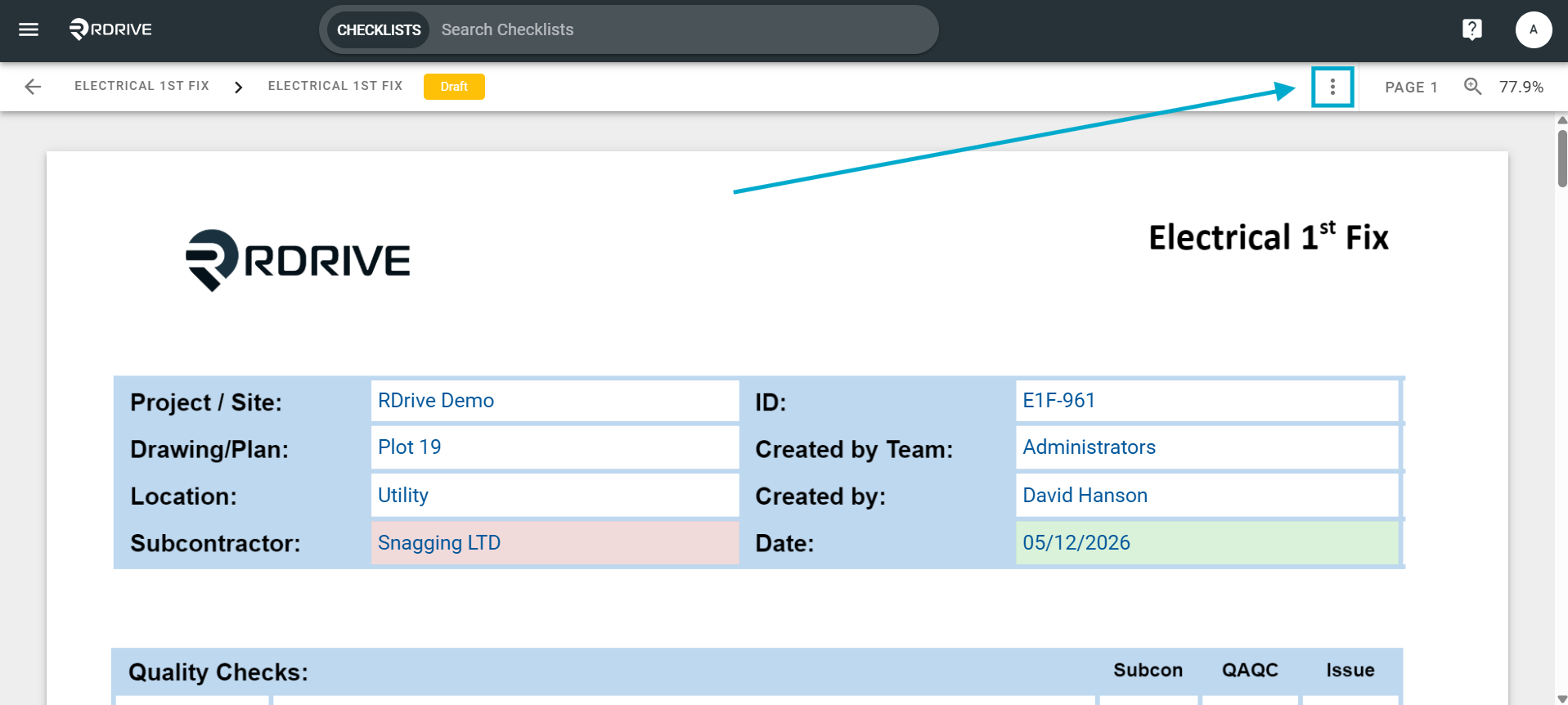
Task: Click the QAQC column header
Action: [x=1250, y=670]
